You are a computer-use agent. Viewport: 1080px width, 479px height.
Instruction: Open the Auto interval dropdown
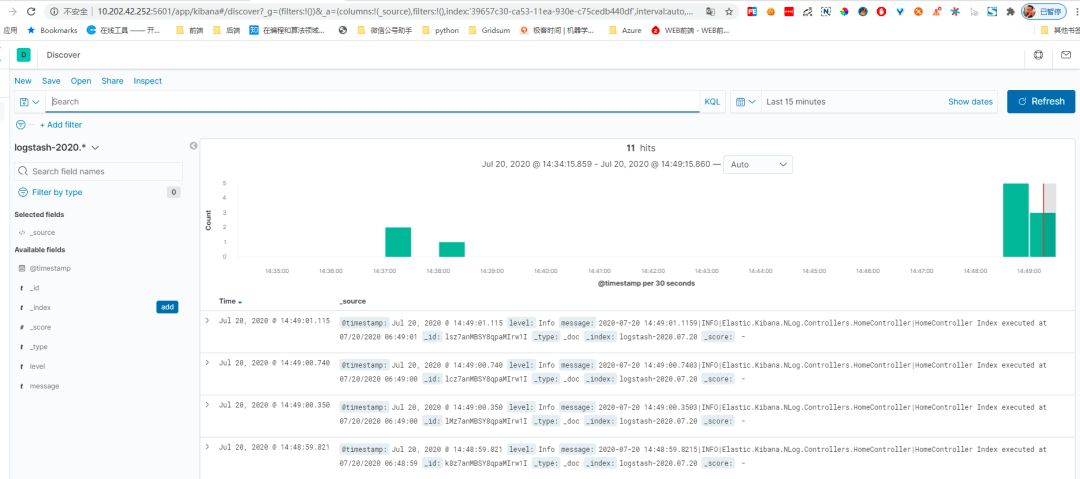(x=758, y=165)
